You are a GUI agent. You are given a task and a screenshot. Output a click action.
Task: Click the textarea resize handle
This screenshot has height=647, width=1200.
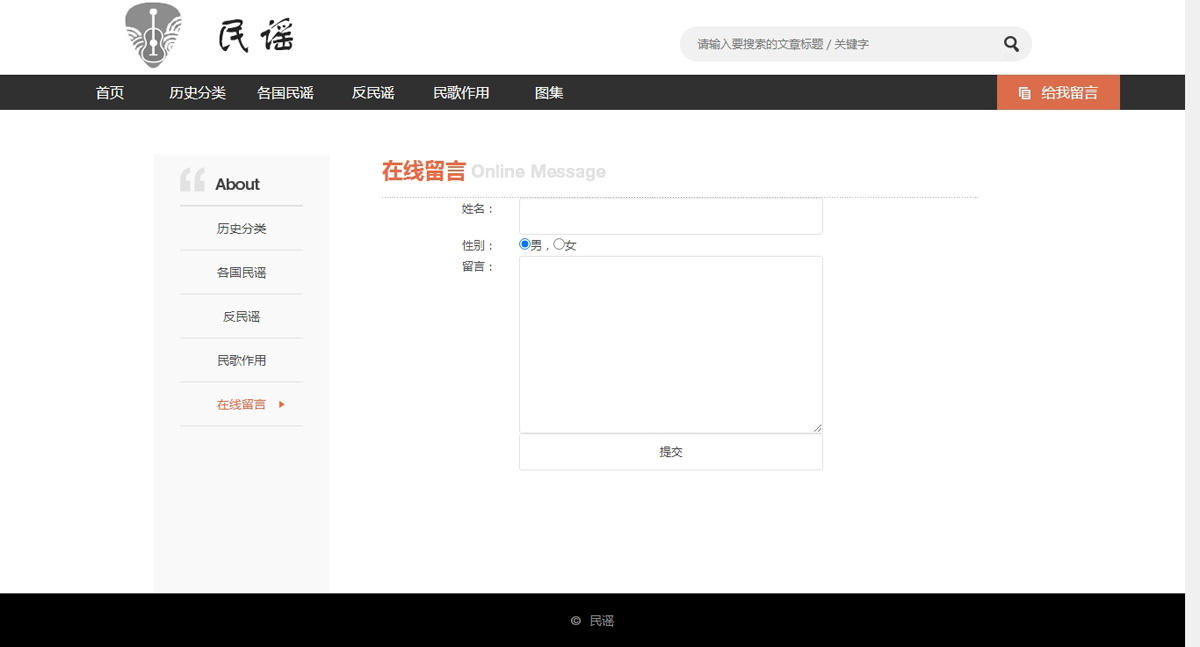tap(817, 428)
